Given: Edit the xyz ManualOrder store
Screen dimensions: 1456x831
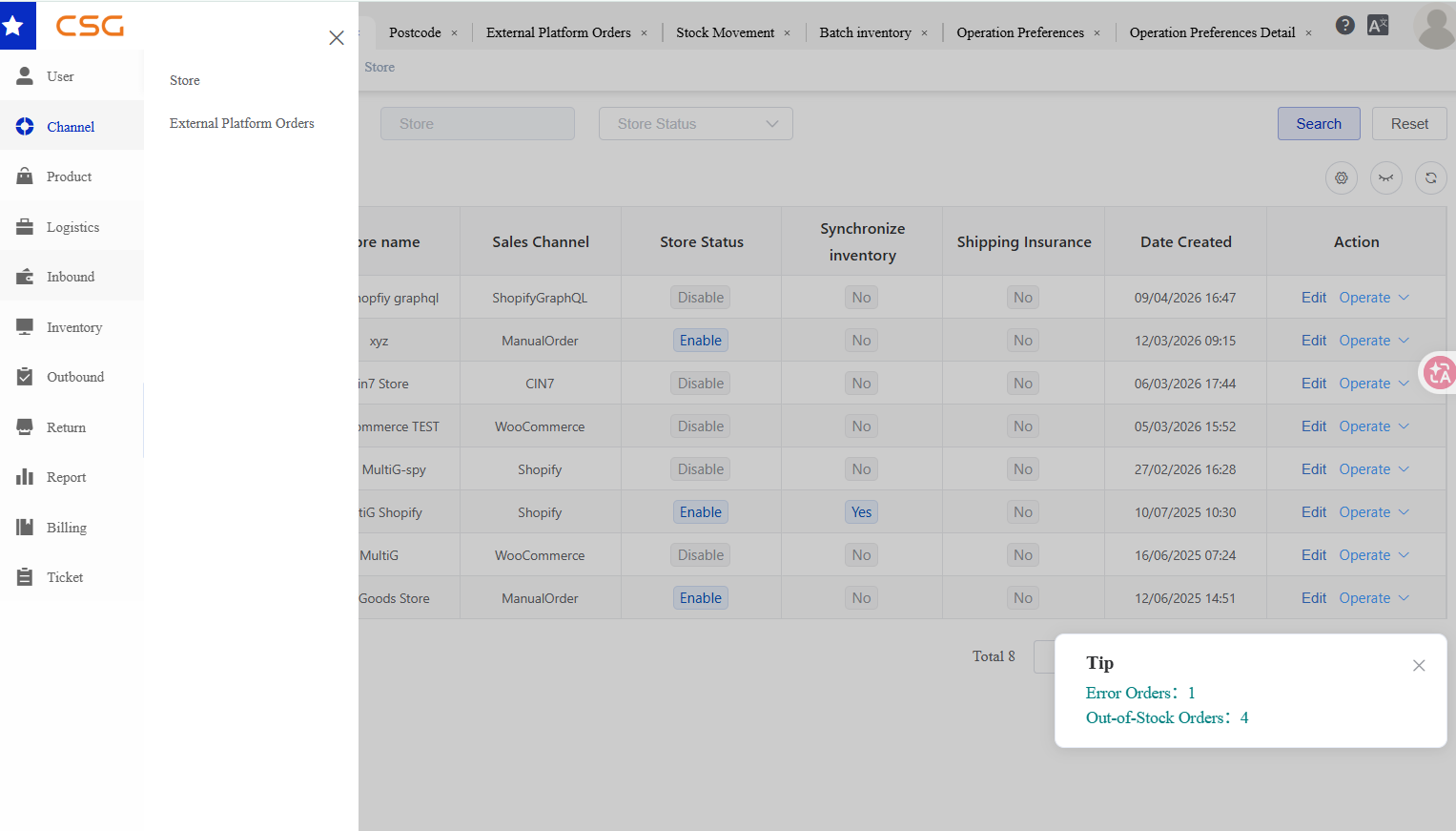Looking at the screenshot, I should point(1314,341).
